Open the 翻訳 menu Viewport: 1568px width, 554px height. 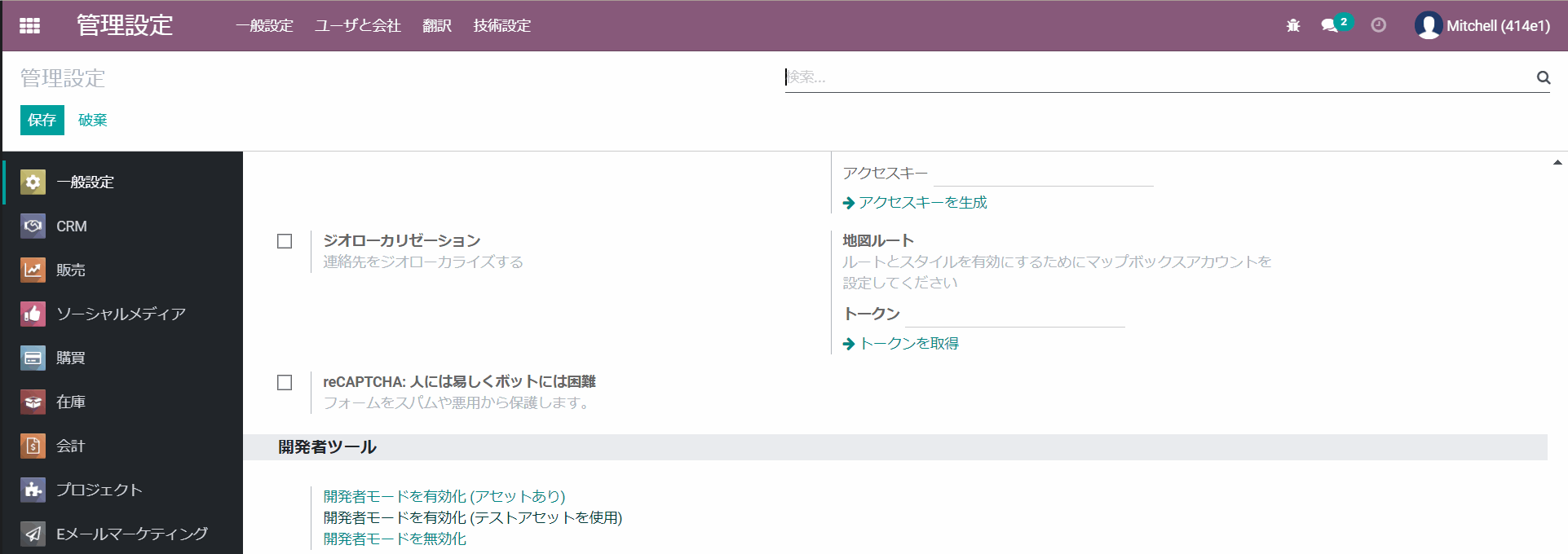pyautogui.click(x=437, y=25)
